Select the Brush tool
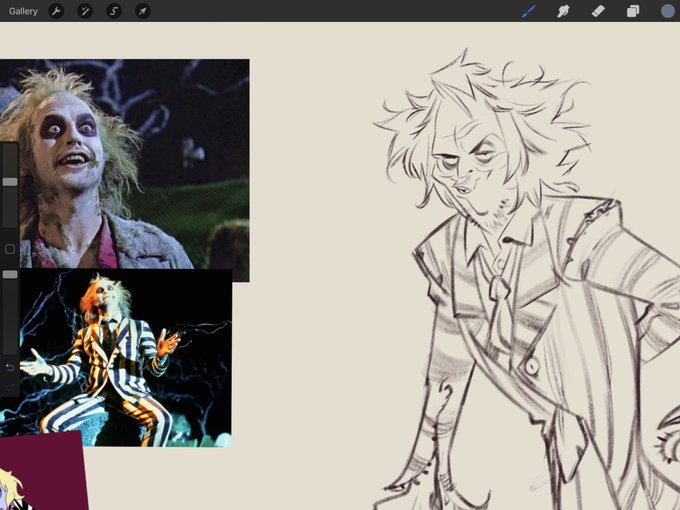This screenshot has height=510, width=680. point(529,11)
